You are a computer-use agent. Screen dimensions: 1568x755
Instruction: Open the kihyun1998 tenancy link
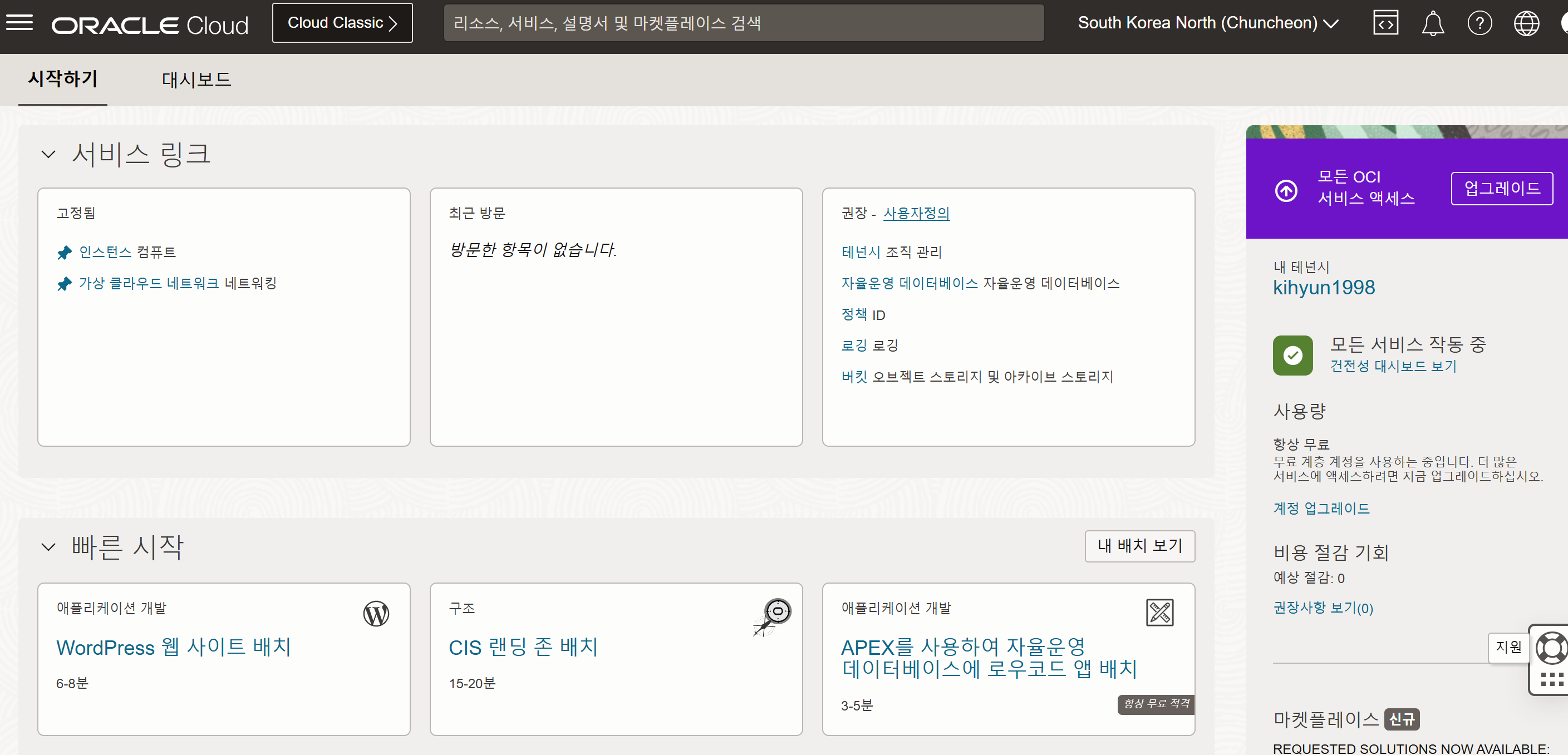pos(1323,287)
